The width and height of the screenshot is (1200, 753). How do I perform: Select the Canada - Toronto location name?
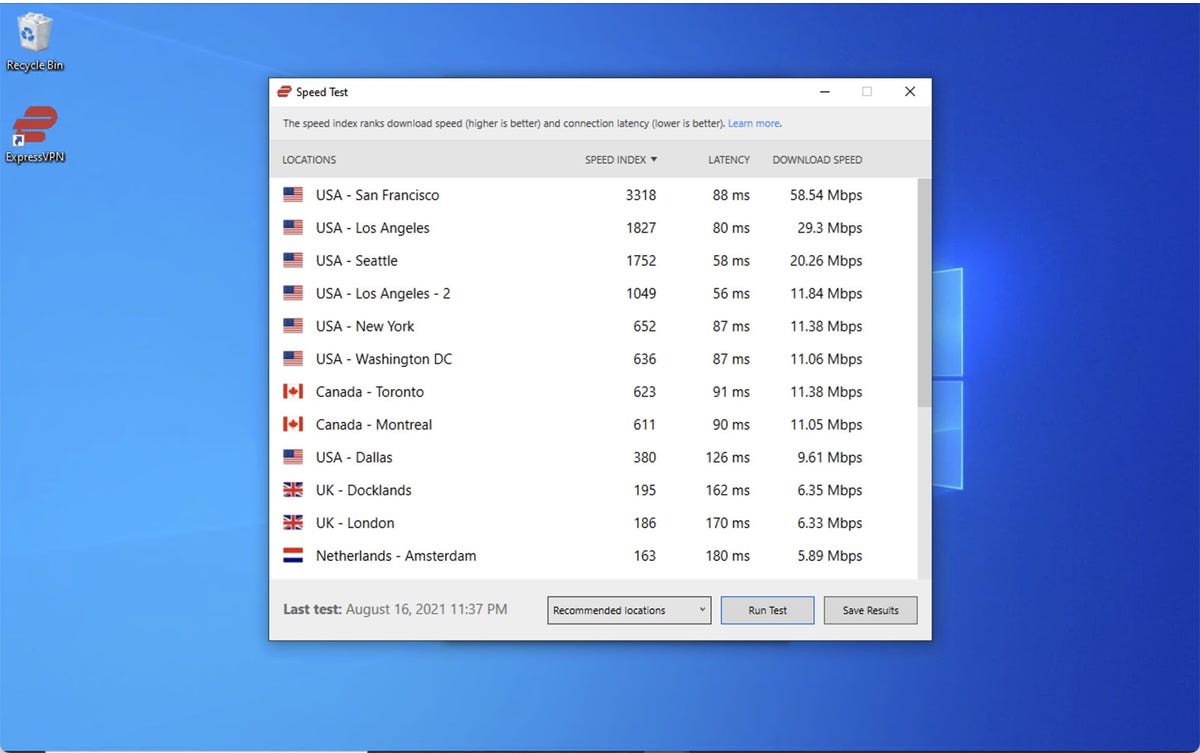[x=370, y=392]
